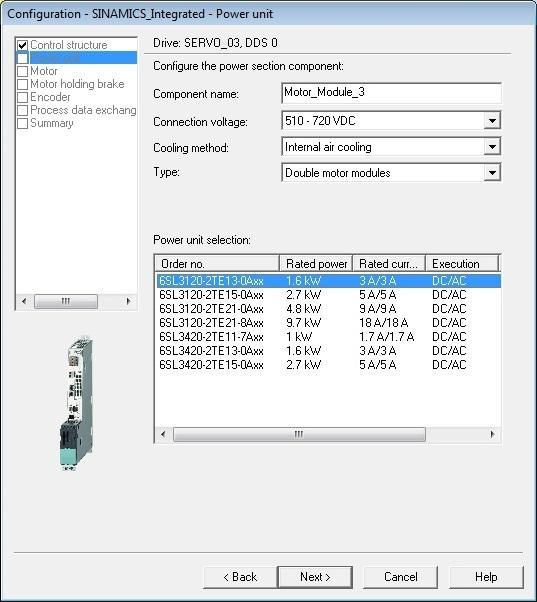Sort by Order no. column header

pos(217,264)
